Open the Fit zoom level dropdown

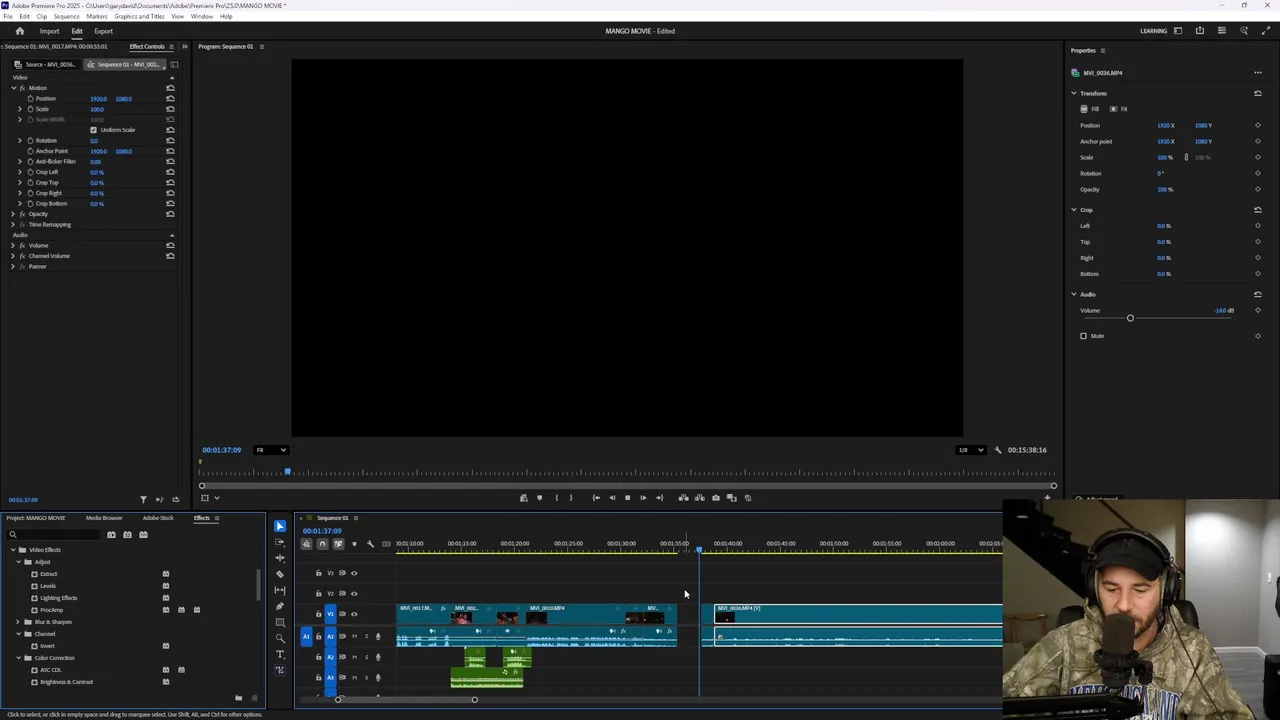[x=270, y=450]
